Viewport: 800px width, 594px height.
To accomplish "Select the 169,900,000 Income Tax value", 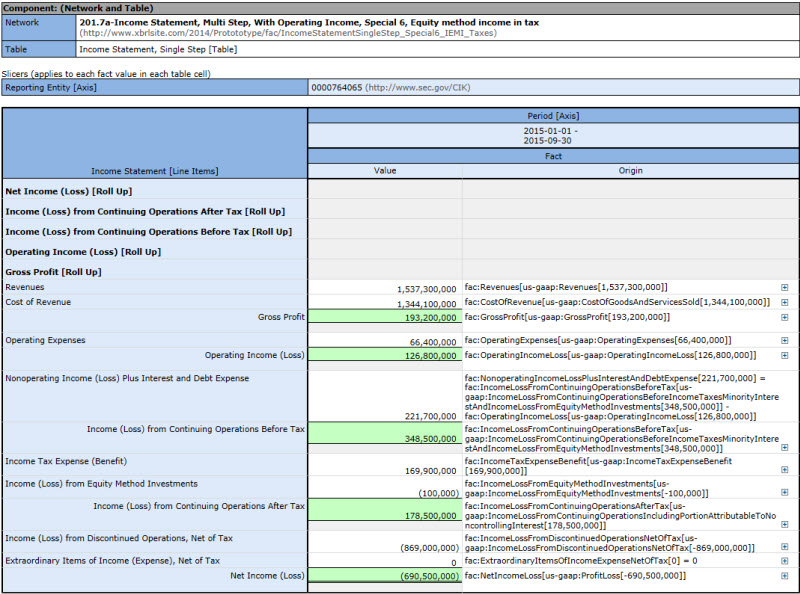I will tap(385, 465).
